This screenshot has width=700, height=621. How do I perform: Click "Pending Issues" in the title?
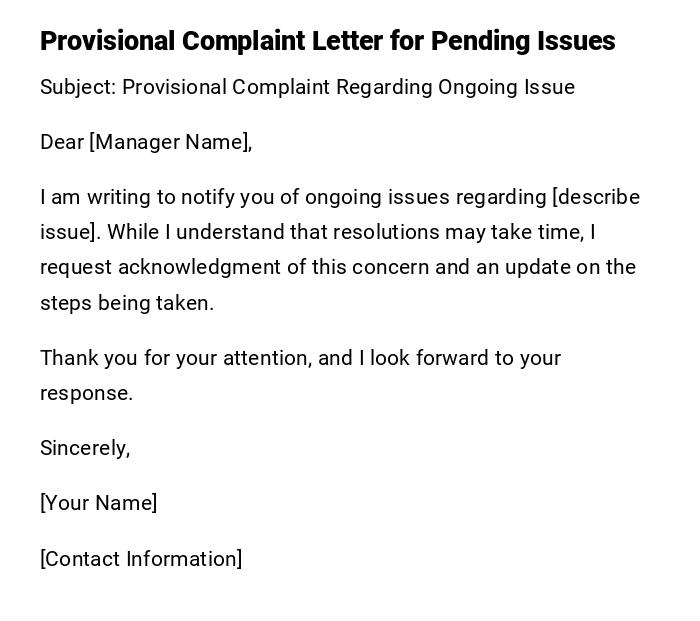[523, 41]
